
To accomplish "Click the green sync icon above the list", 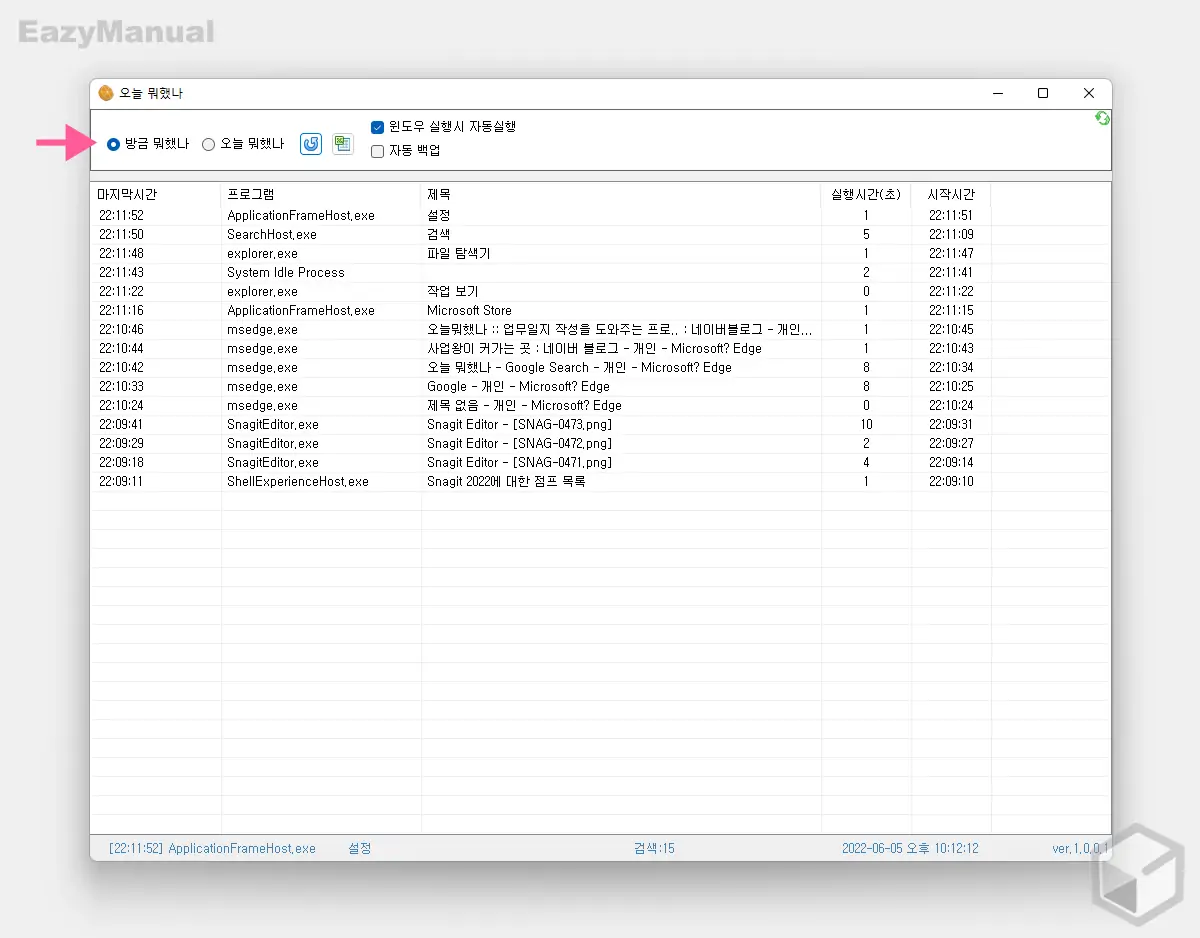I will [x=1101, y=117].
